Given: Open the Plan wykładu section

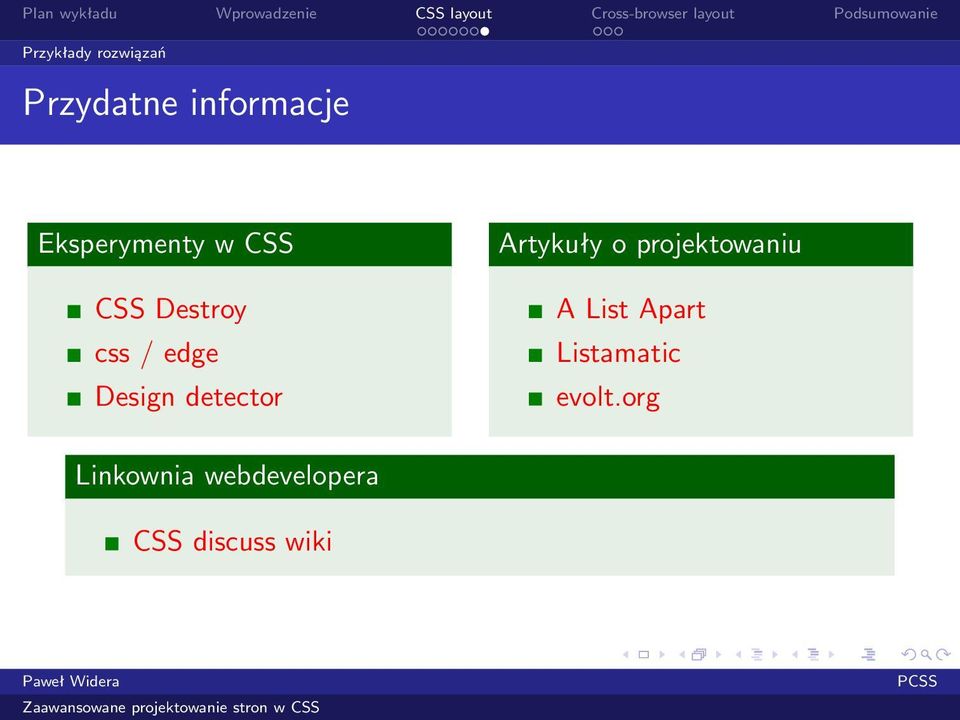Looking at the screenshot, I should tap(70, 13).
